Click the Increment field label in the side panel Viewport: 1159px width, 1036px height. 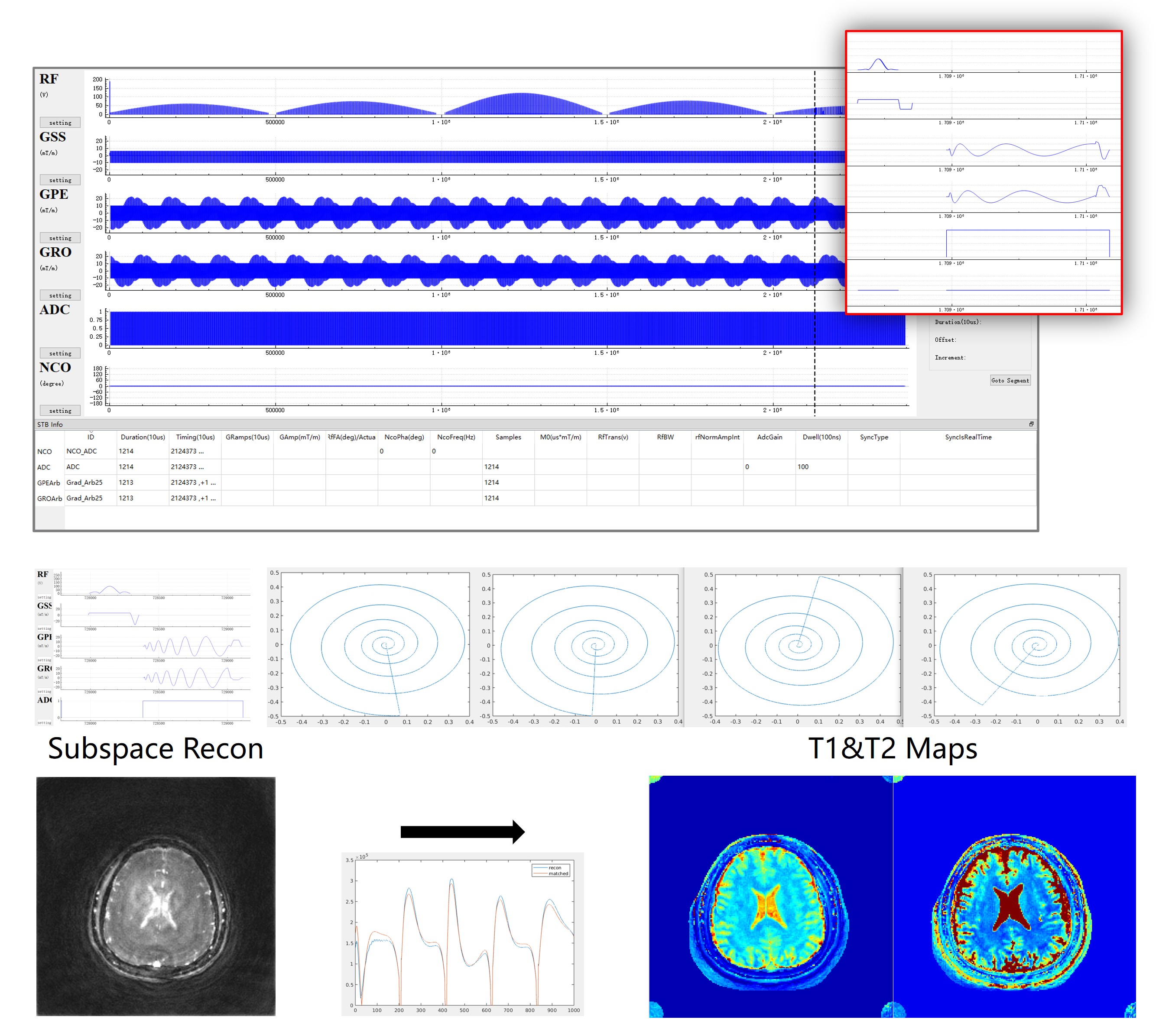[x=950, y=357]
